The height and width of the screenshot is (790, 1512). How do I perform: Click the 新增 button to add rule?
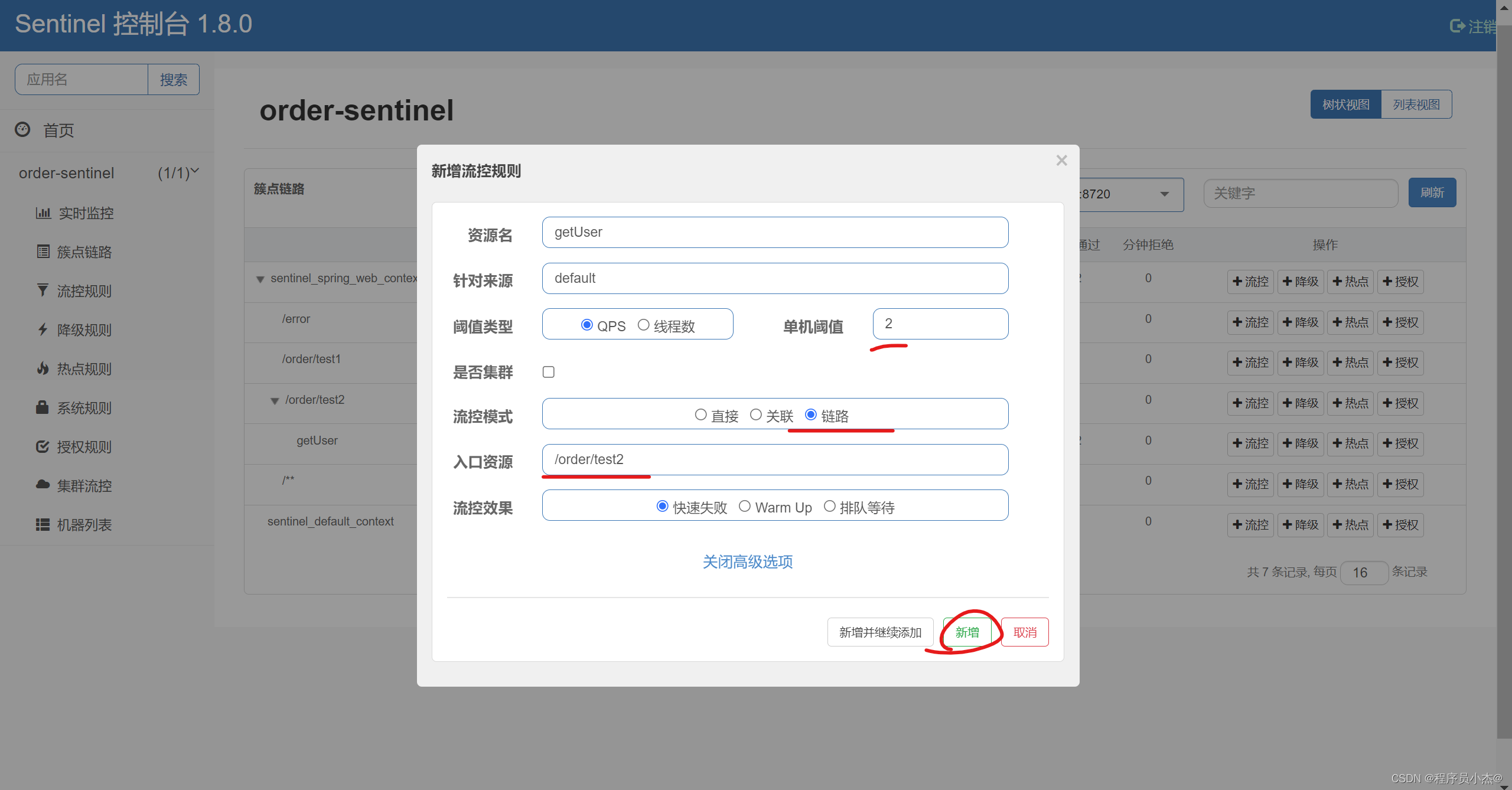pyautogui.click(x=967, y=632)
